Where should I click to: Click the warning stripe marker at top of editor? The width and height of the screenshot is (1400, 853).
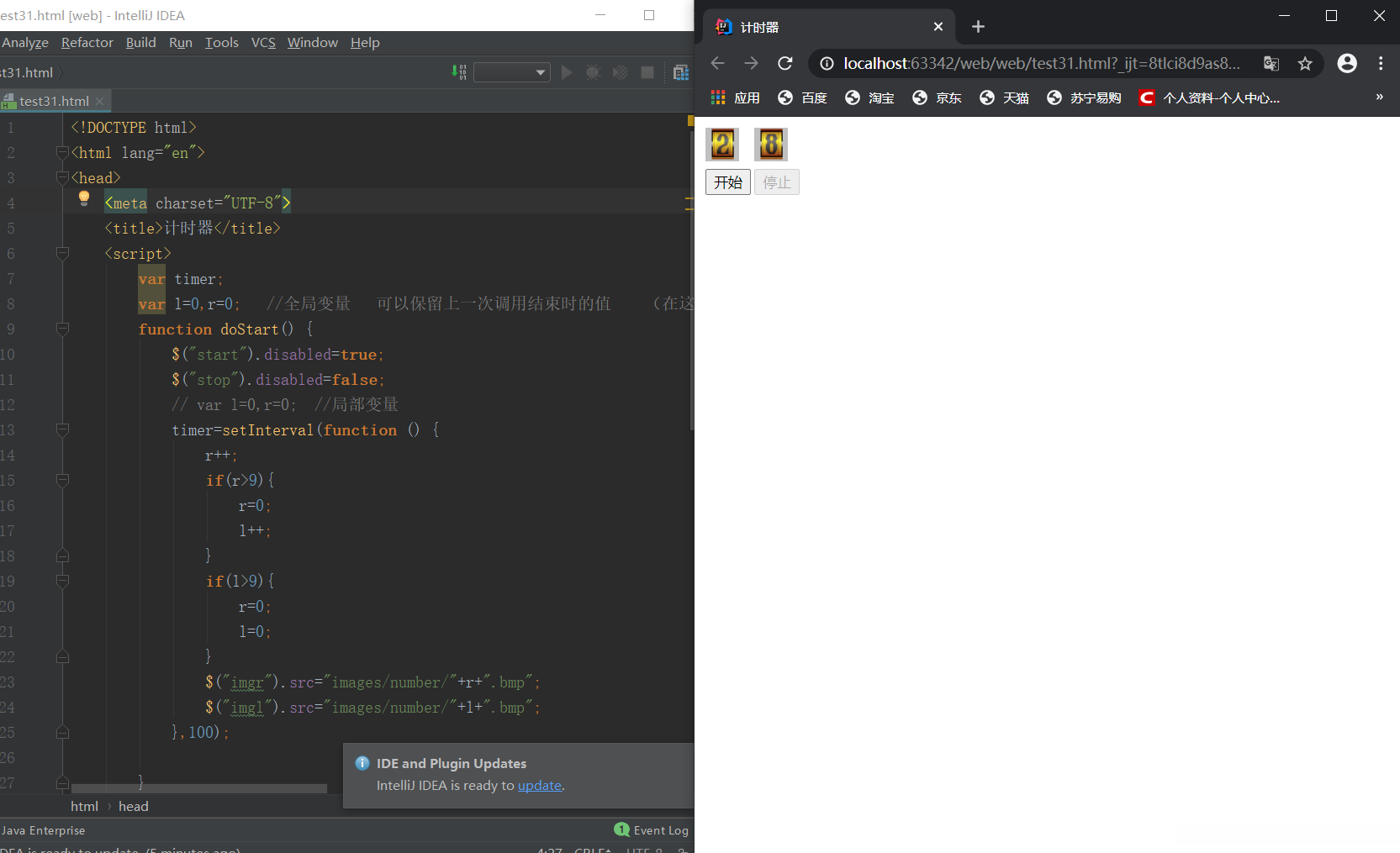690,121
